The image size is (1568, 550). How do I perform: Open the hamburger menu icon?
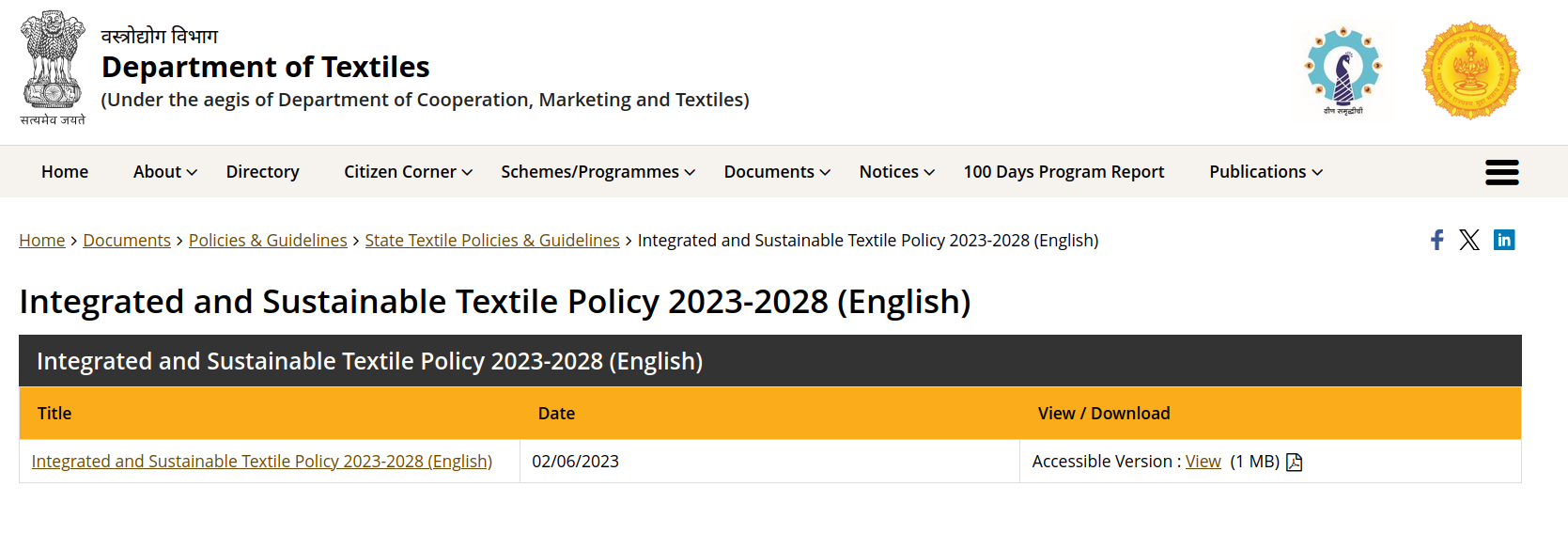(x=1501, y=172)
